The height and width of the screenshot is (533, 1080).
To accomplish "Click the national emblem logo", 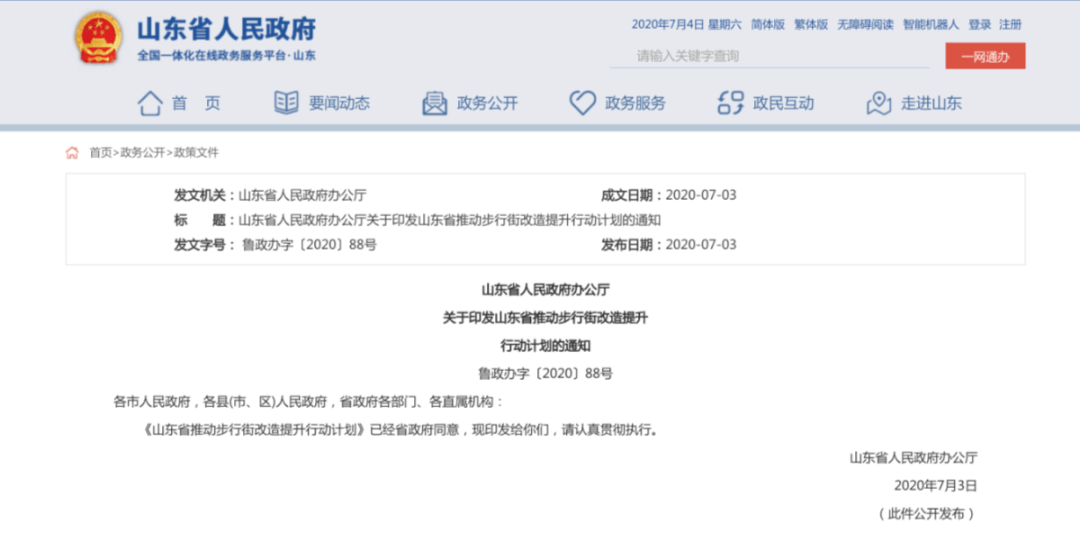I will (x=98, y=39).
